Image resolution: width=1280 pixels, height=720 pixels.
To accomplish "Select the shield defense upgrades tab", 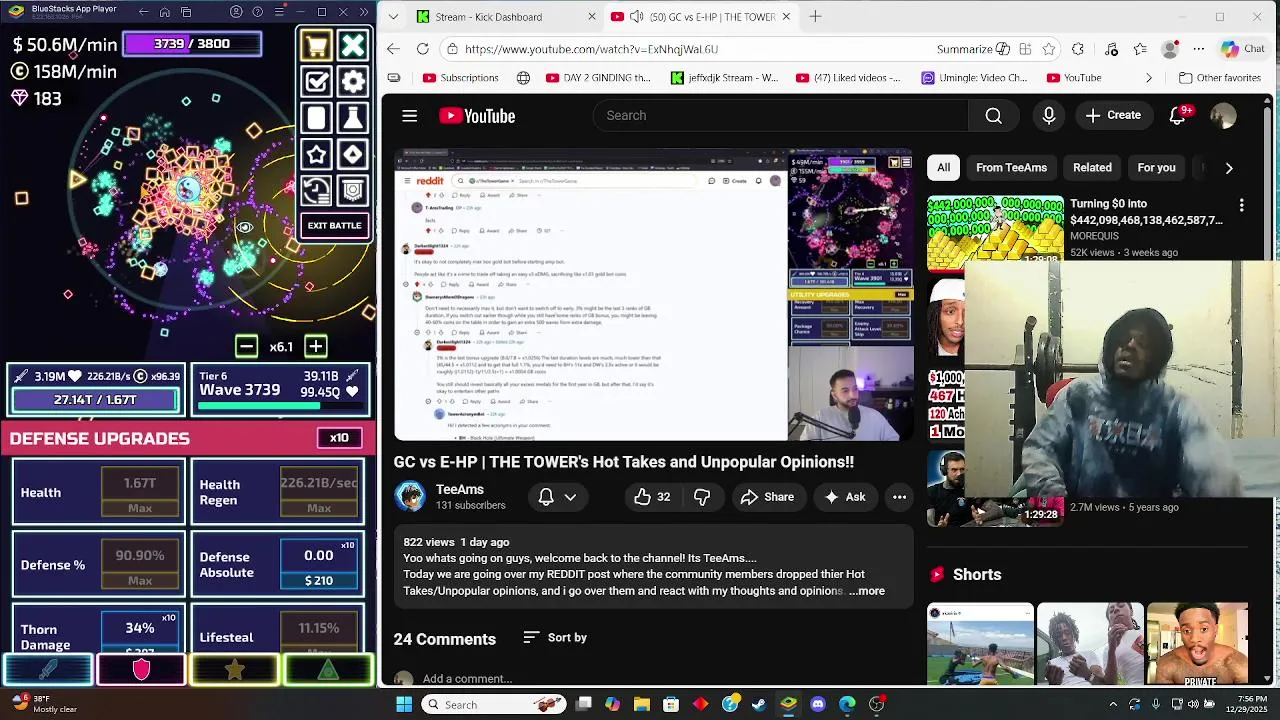I will 141,670.
